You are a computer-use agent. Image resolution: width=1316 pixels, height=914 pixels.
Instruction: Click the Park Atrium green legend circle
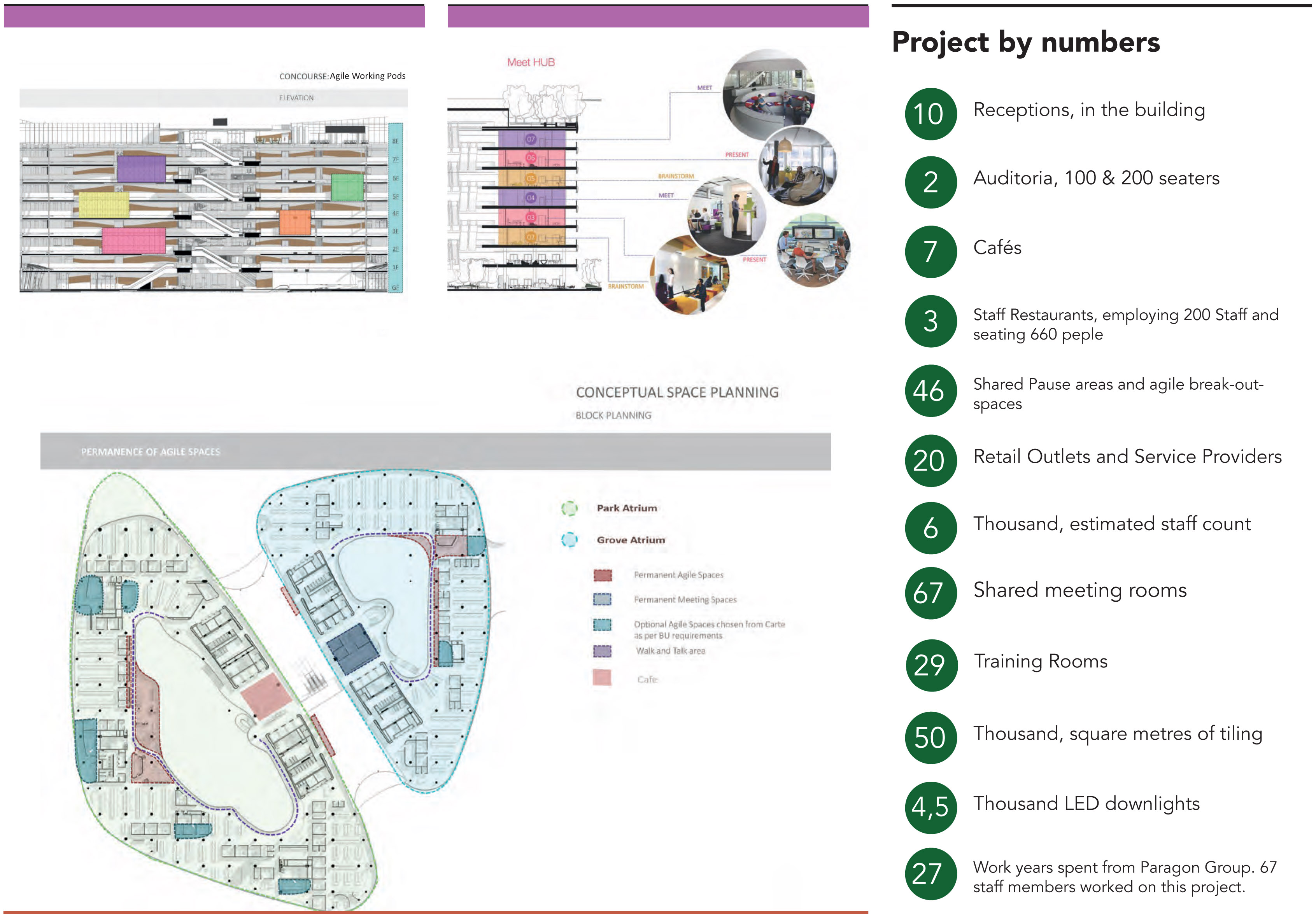569,508
